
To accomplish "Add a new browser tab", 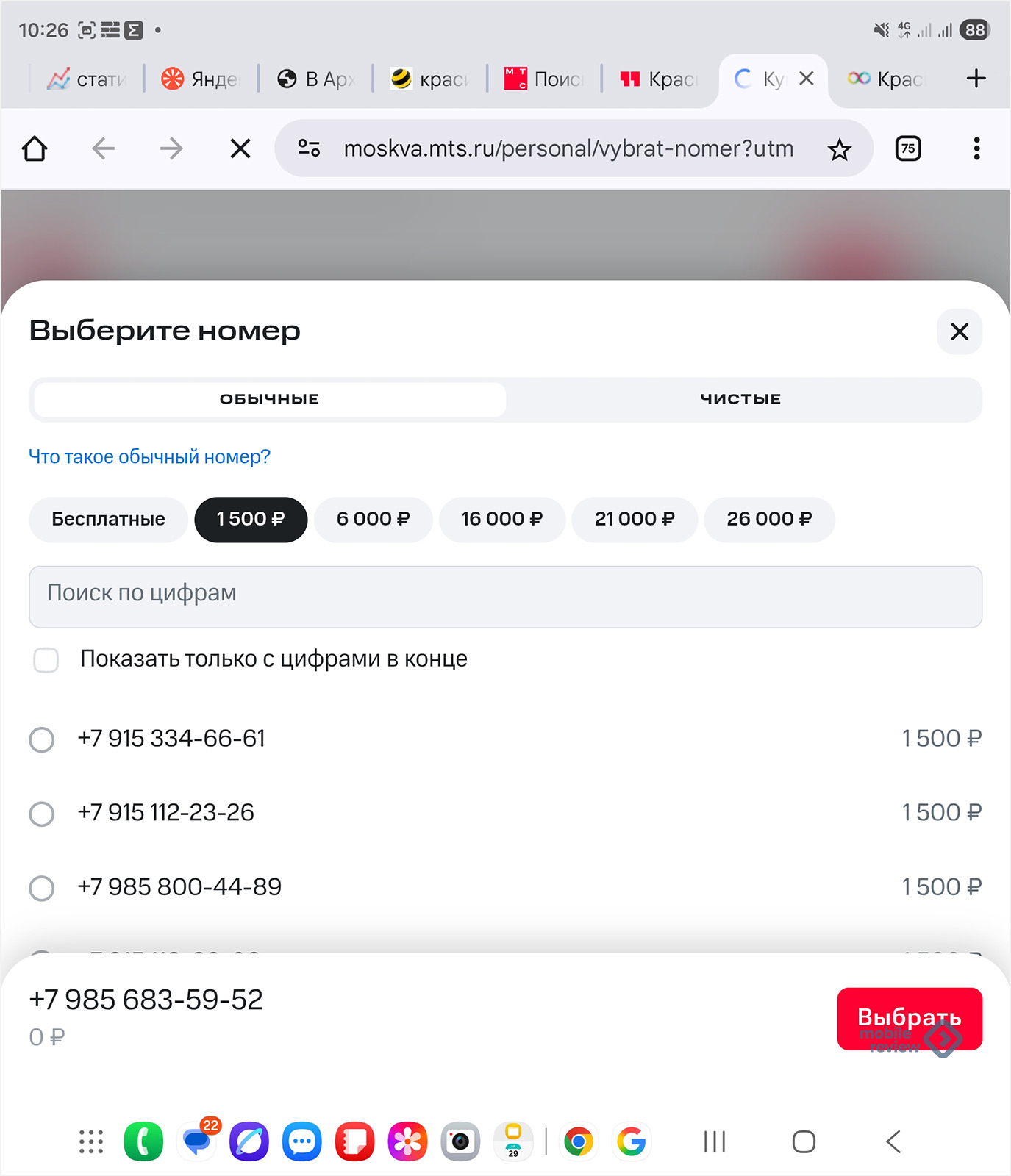I will click(x=976, y=79).
